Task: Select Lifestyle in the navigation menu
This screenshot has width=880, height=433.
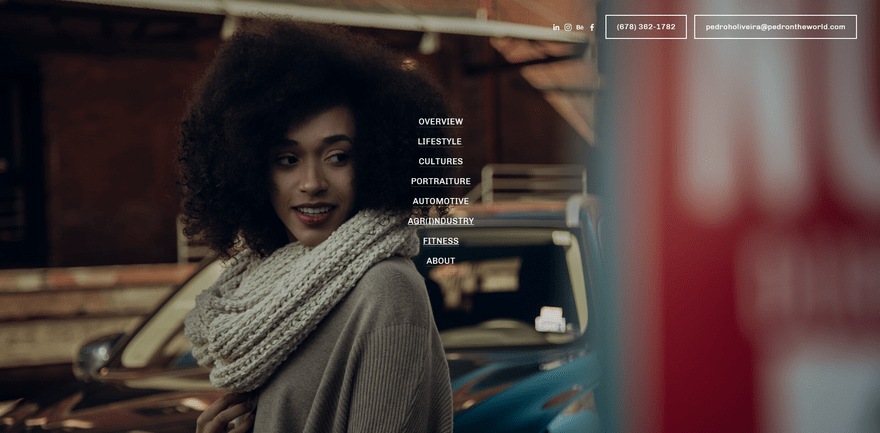Action: tap(440, 142)
